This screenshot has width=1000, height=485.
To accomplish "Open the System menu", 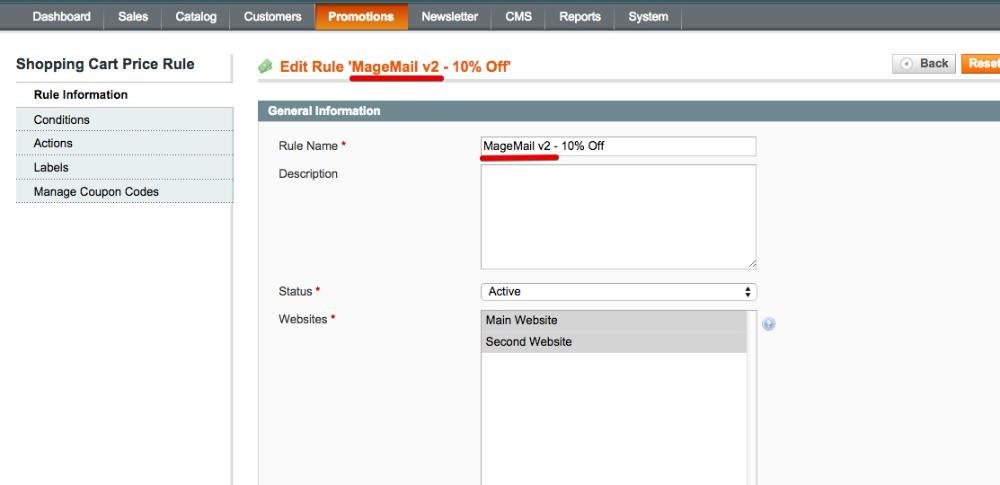I will [x=648, y=17].
